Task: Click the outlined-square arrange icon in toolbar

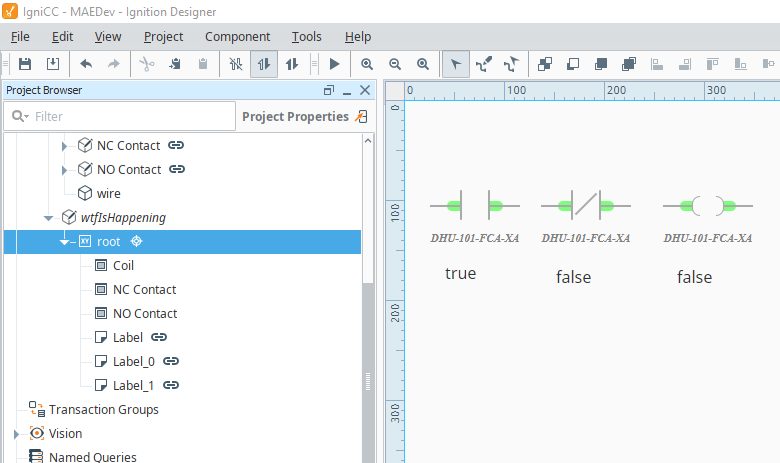Action: (x=573, y=64)
